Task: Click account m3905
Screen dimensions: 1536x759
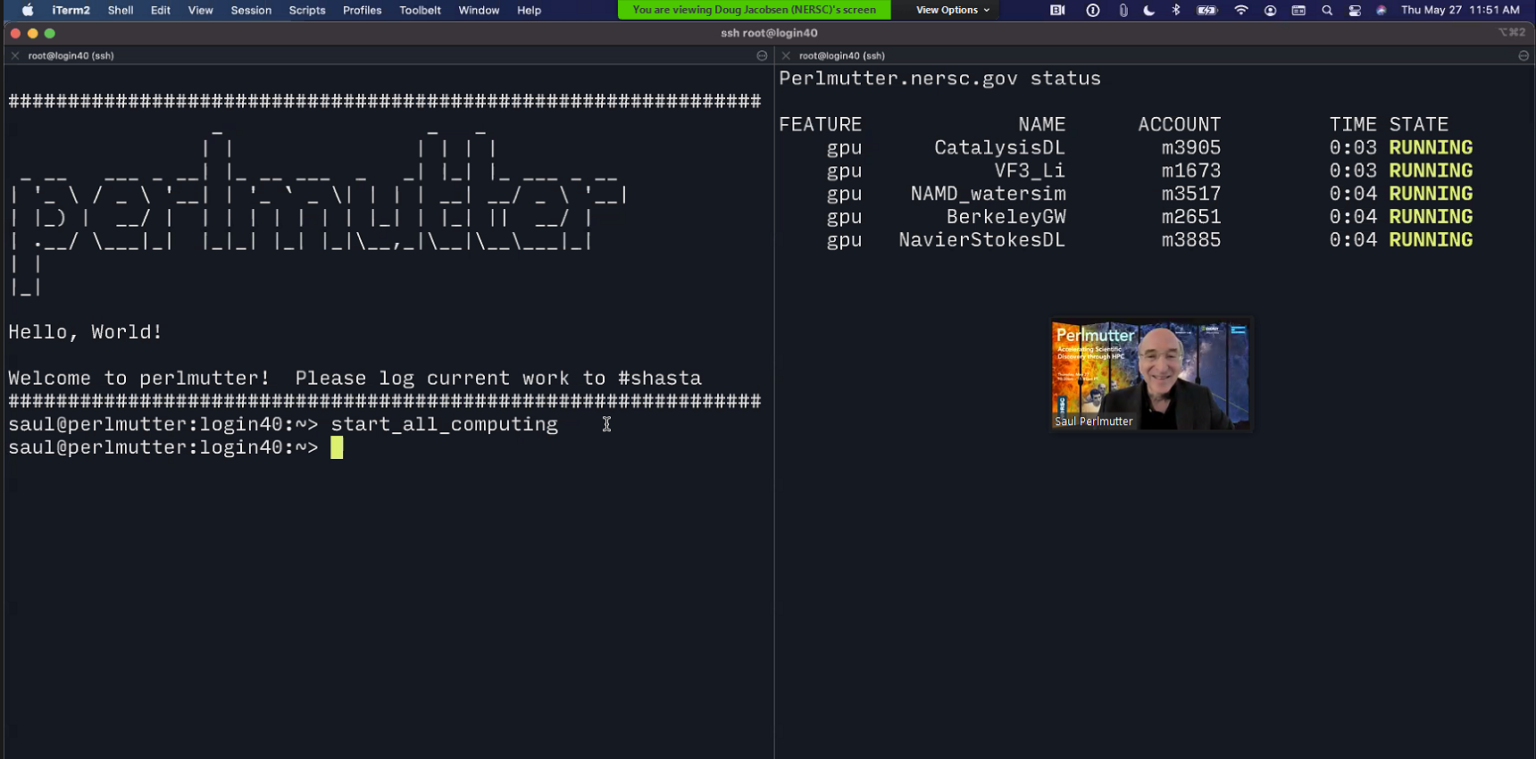Action: (1191, 148)
